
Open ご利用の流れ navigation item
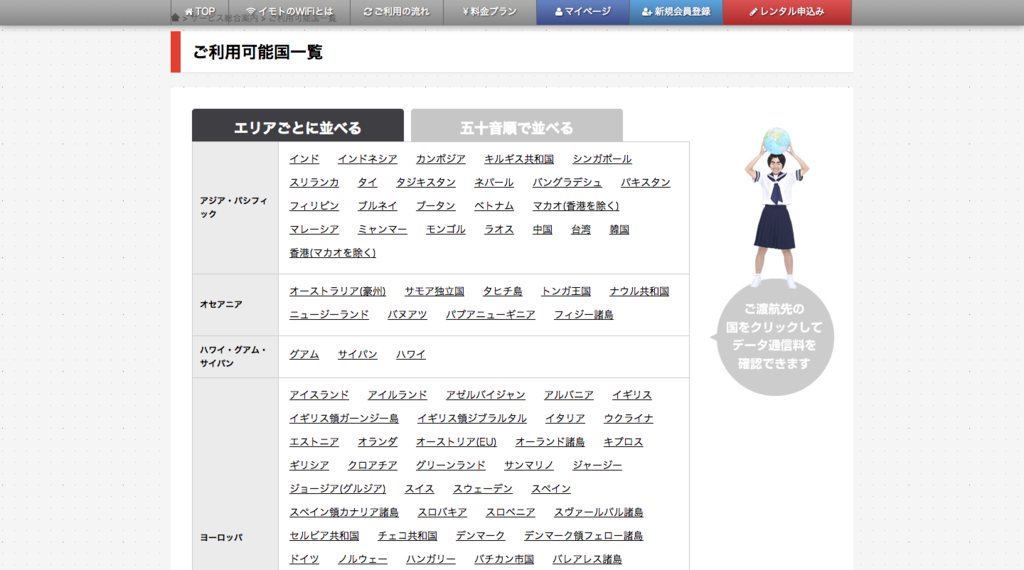tap(396, 12)
